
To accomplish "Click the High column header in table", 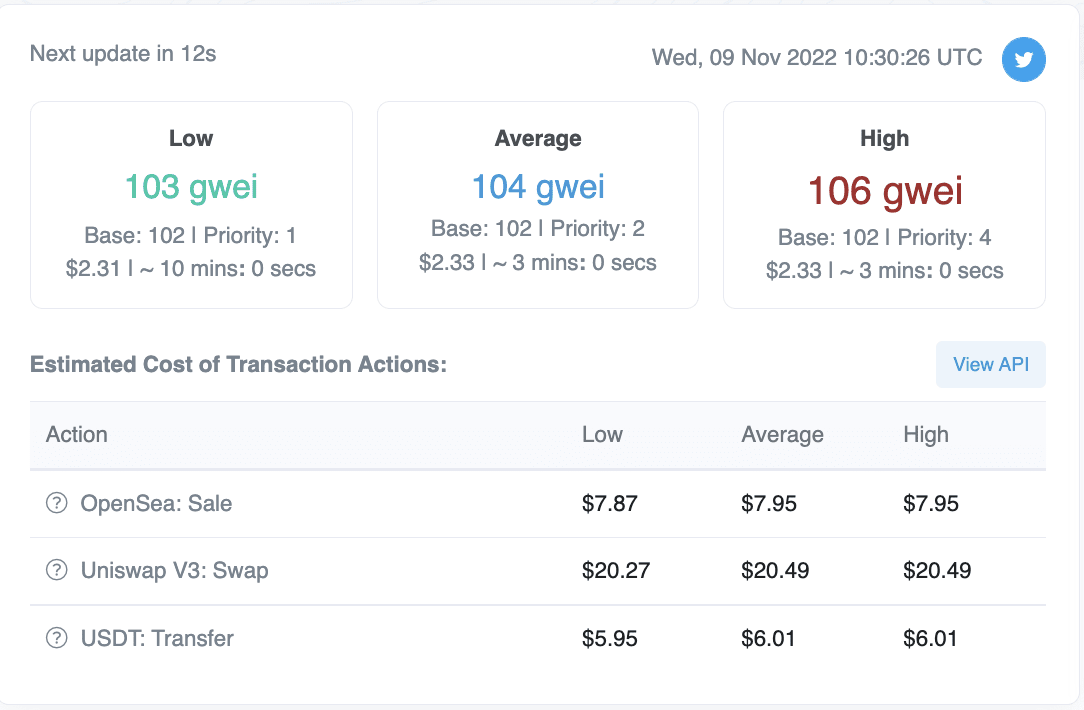I will pyautogui.click(x=925, y=435).
